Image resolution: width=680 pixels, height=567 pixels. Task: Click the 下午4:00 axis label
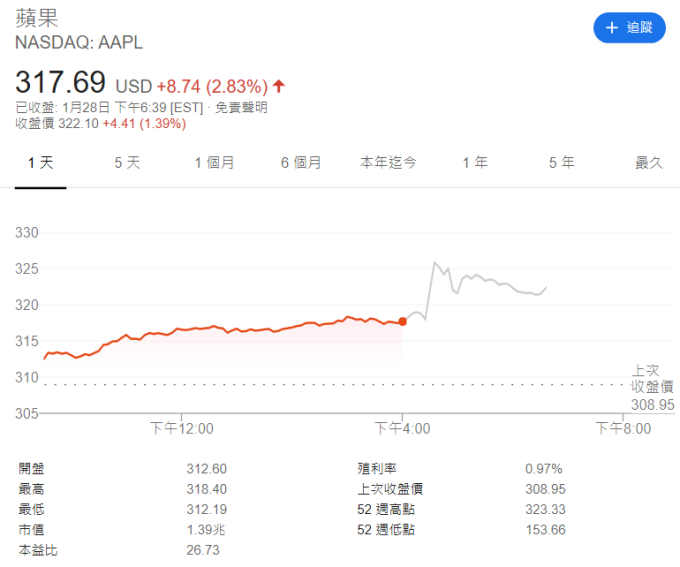(x=402, y=429)
